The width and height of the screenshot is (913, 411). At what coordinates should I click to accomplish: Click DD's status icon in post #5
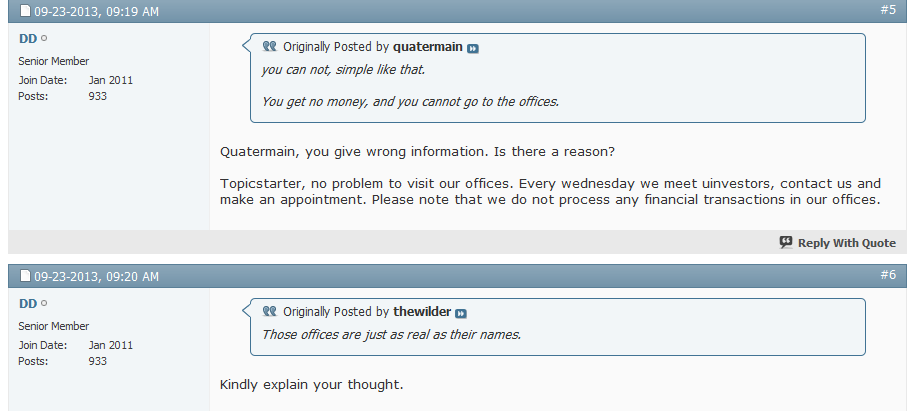pos(44,39)
